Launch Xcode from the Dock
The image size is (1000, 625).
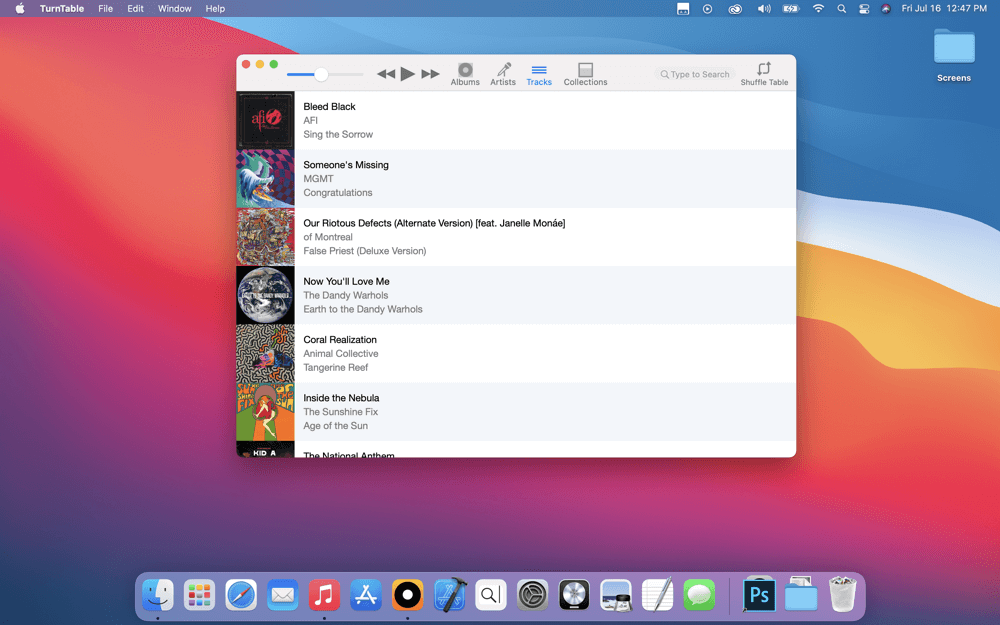coord(450,594)
